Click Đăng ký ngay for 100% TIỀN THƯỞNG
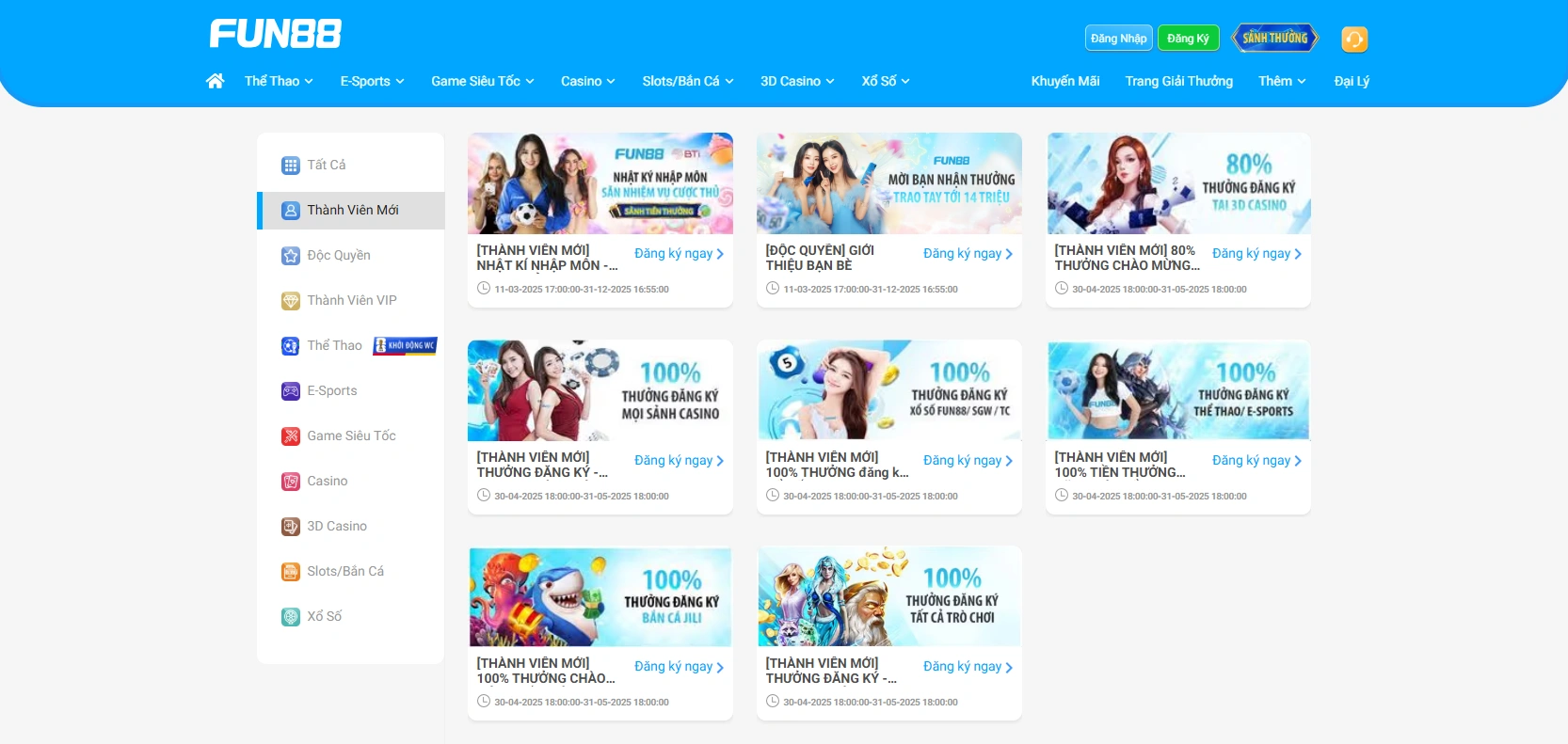The width and height of the screenshot is (1568, 744). (1256, 461)
